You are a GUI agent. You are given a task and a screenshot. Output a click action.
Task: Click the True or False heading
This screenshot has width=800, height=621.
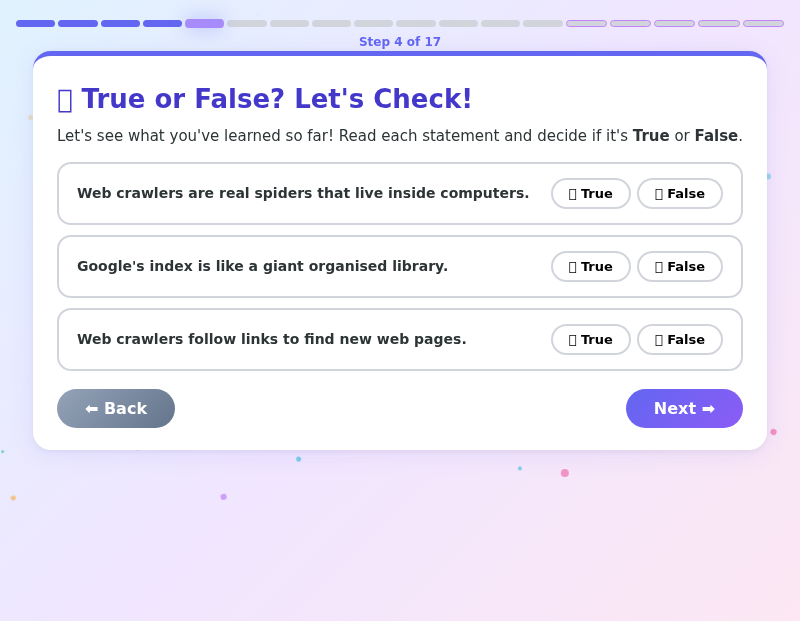coord(276,99)
